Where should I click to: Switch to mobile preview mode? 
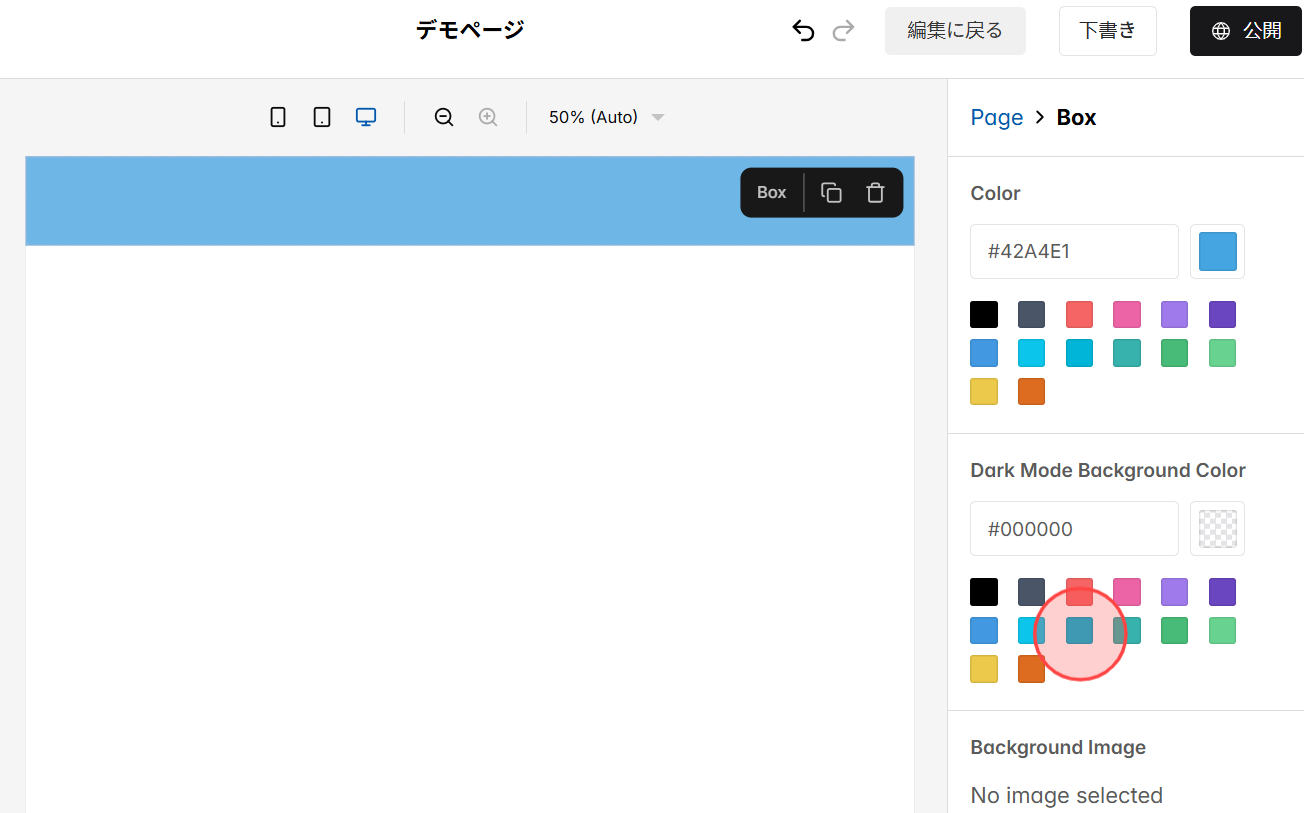(277, 116)
